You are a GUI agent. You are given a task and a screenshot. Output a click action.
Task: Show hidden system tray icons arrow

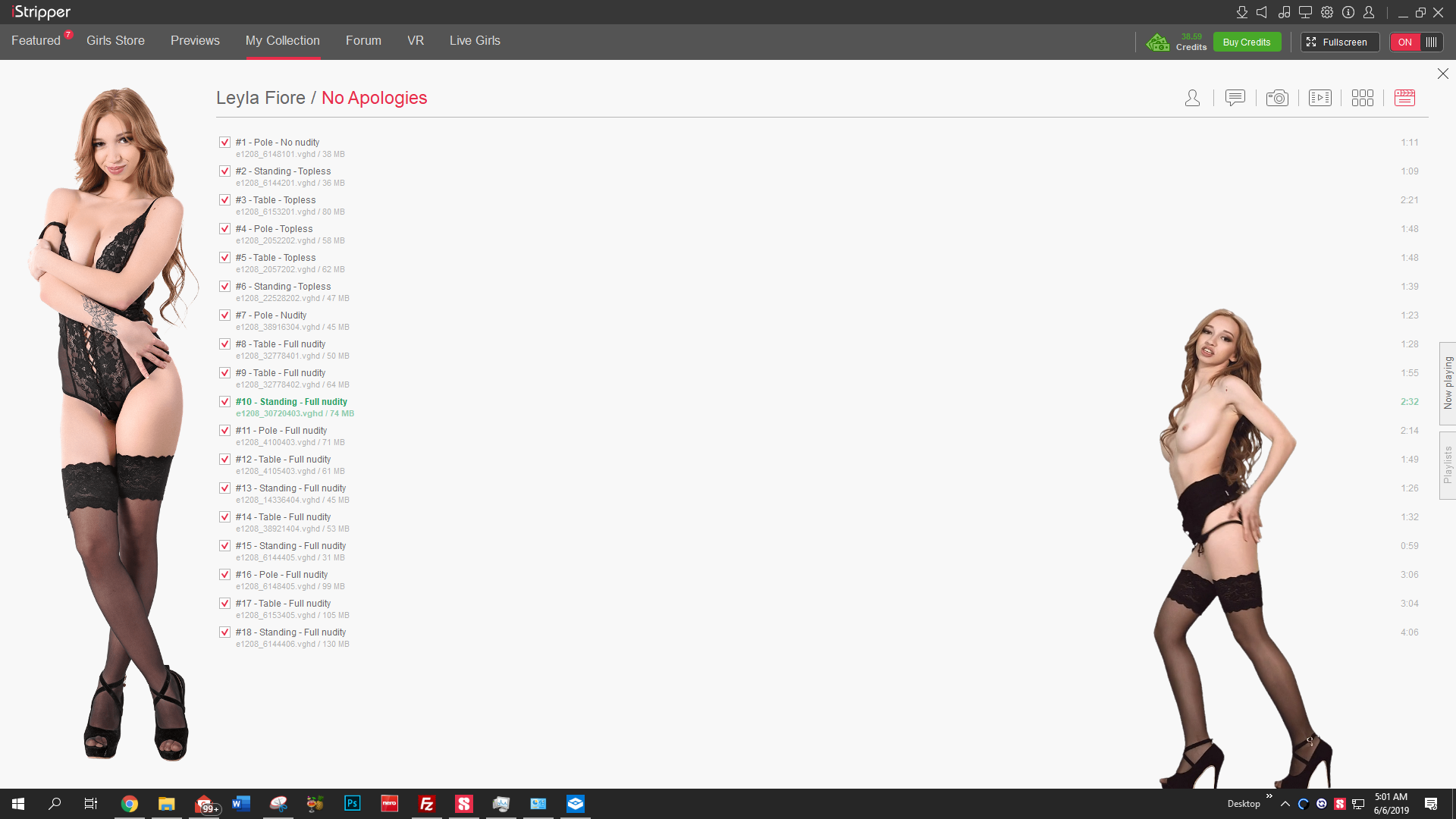(x=1285, y=804)
